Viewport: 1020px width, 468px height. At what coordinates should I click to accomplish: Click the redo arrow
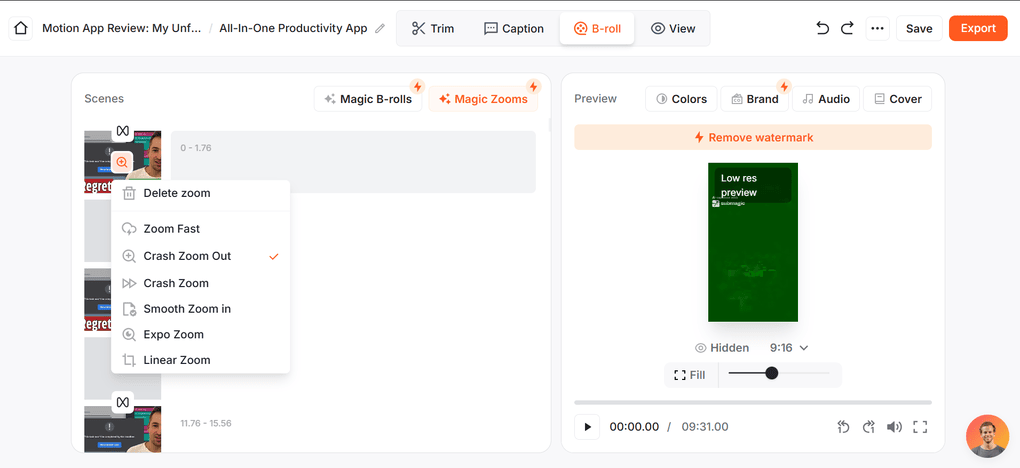pos(847,28)
